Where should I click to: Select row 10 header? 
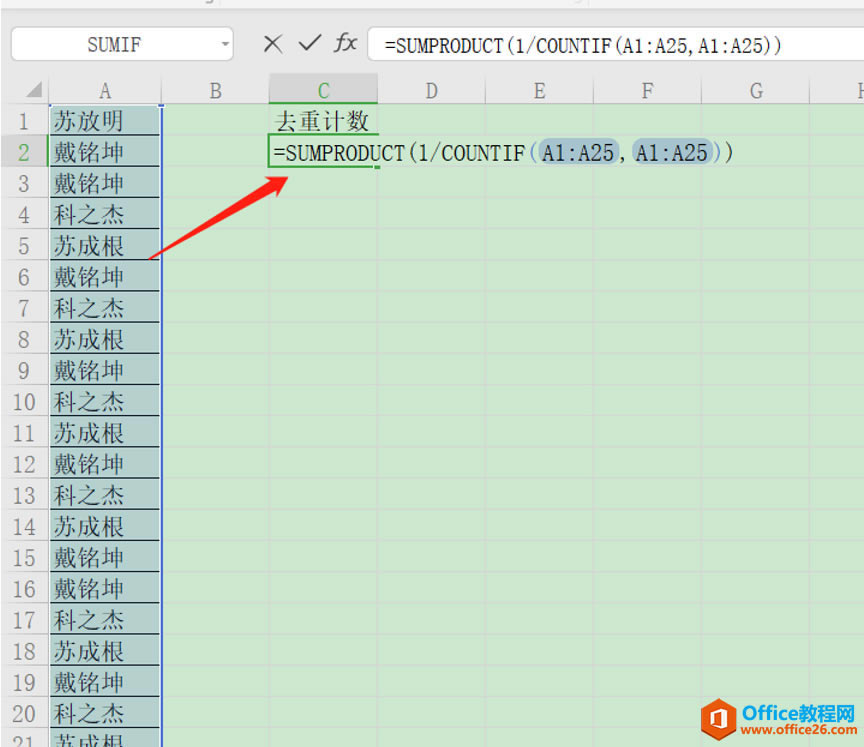point(24,401)
